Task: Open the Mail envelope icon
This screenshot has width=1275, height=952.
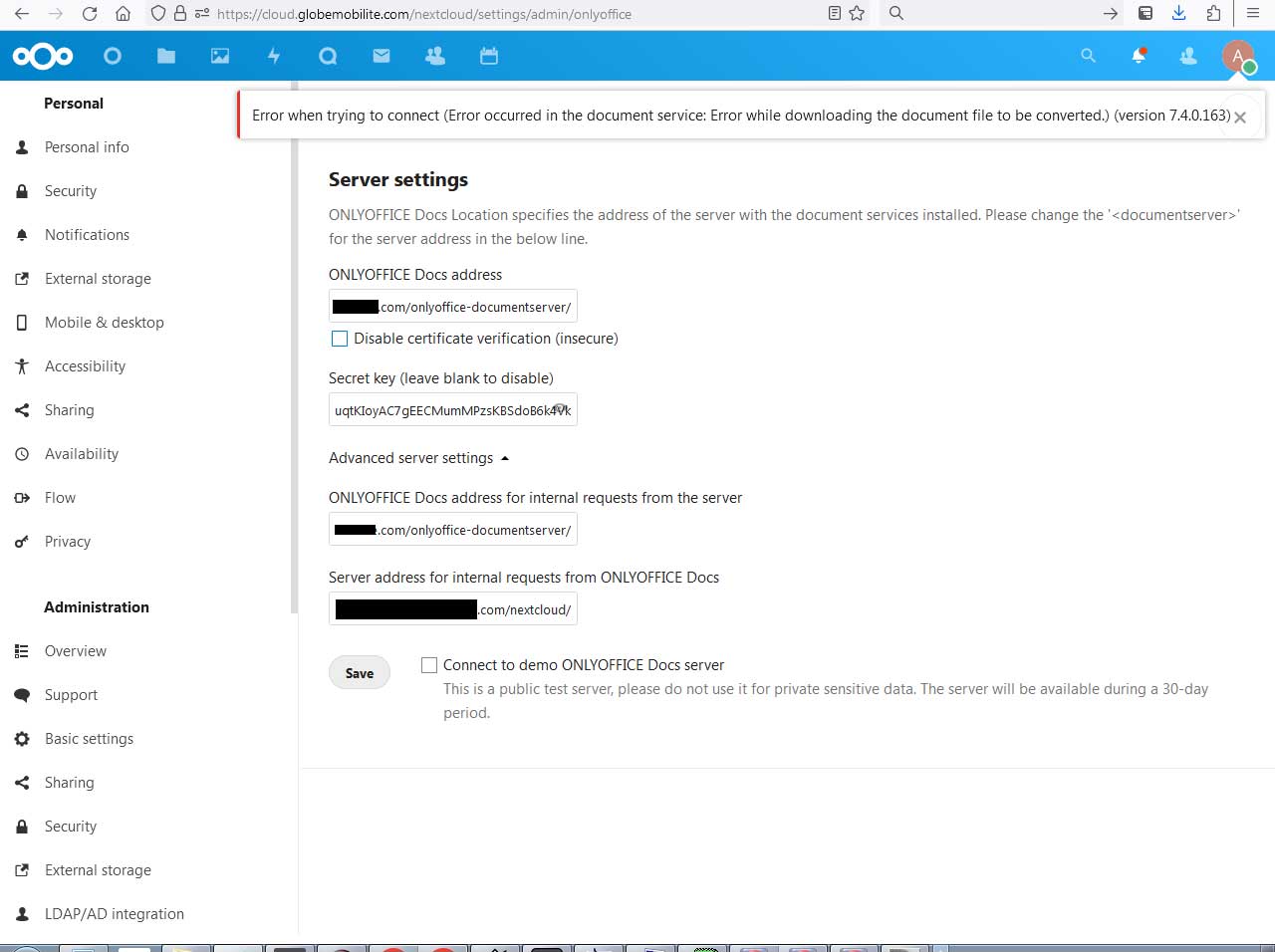Action: click(x=382, y=56)
